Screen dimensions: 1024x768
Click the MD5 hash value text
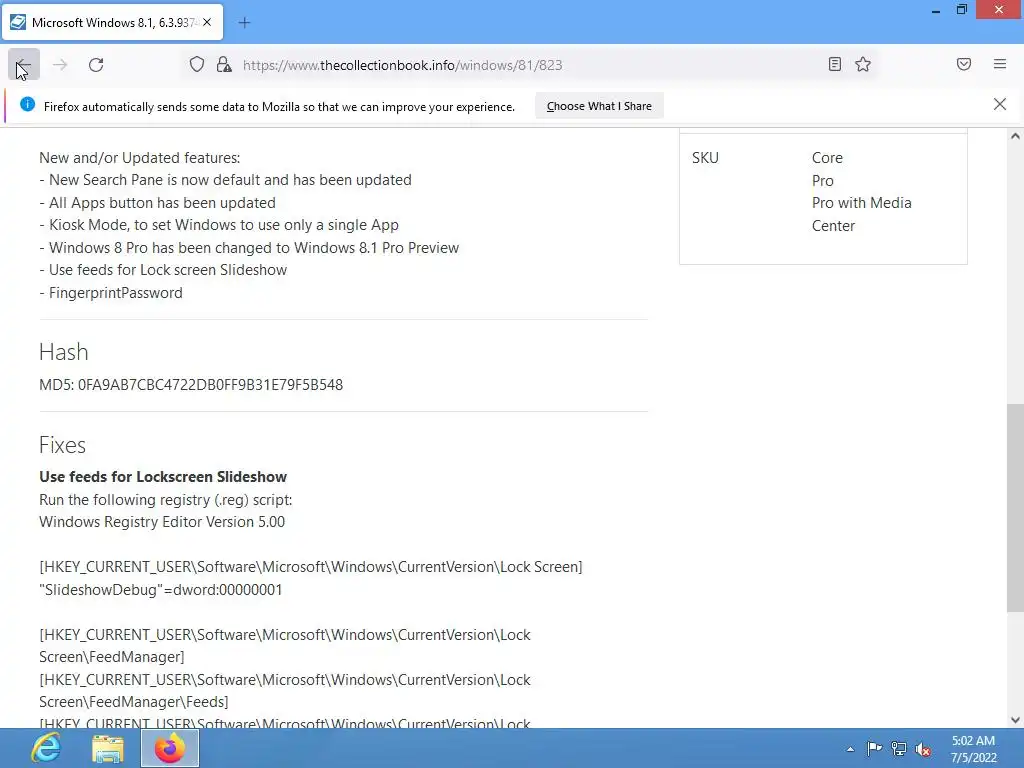click(210, 385)
